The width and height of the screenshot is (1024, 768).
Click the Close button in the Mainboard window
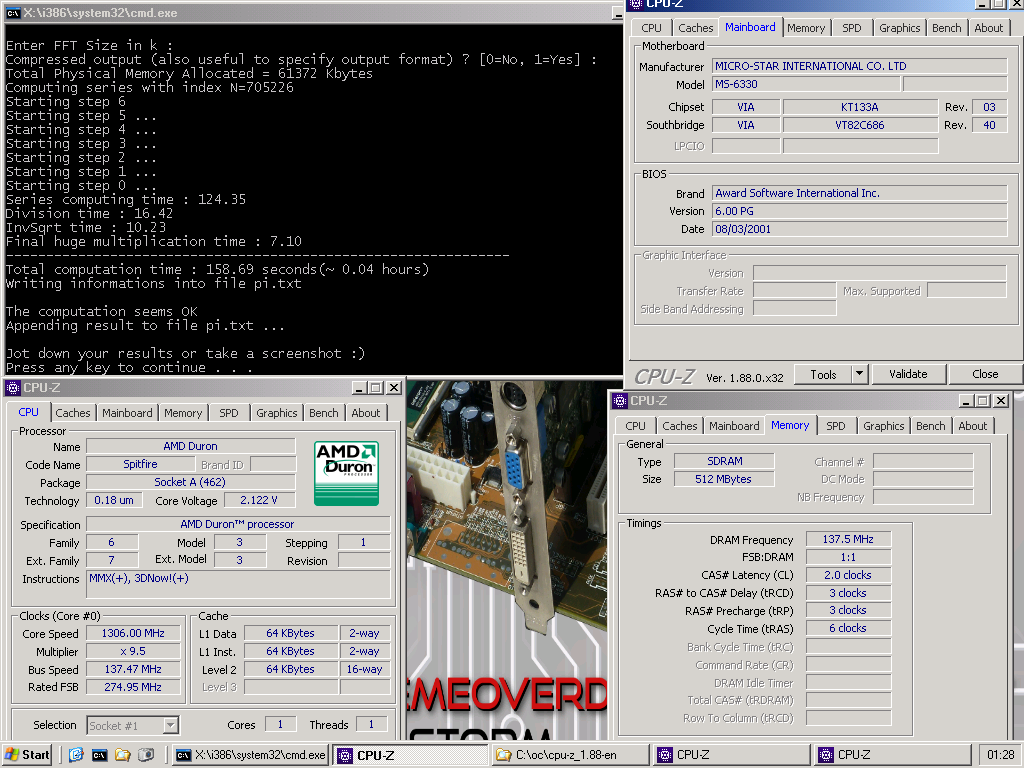(985, 374)
